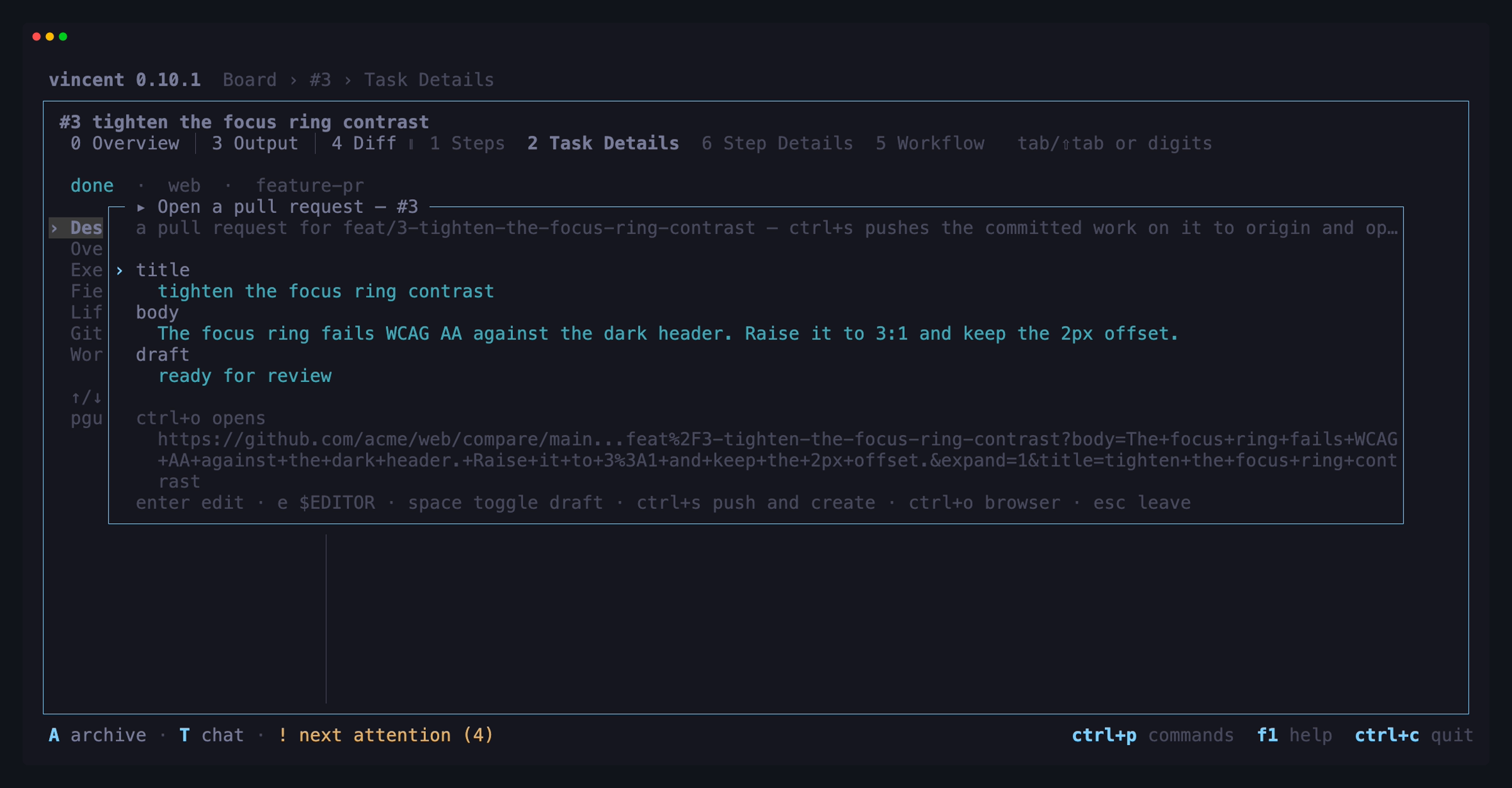Screen dimensions: 1512x788
Task: Click the red close window button
Action: click(x=37, y=37)
